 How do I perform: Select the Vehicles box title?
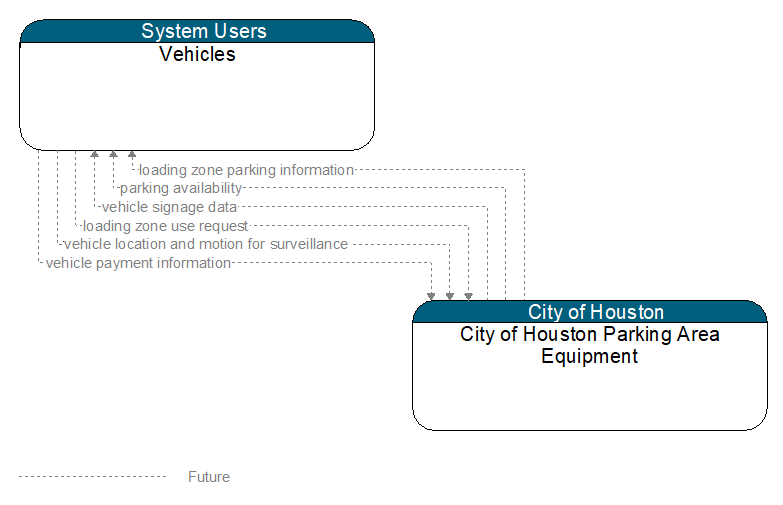[x=197, y=54]
